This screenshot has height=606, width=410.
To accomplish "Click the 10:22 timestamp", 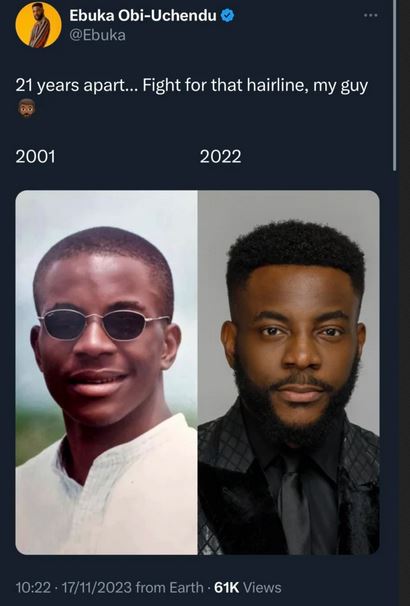I will click(x=33, y=587).
